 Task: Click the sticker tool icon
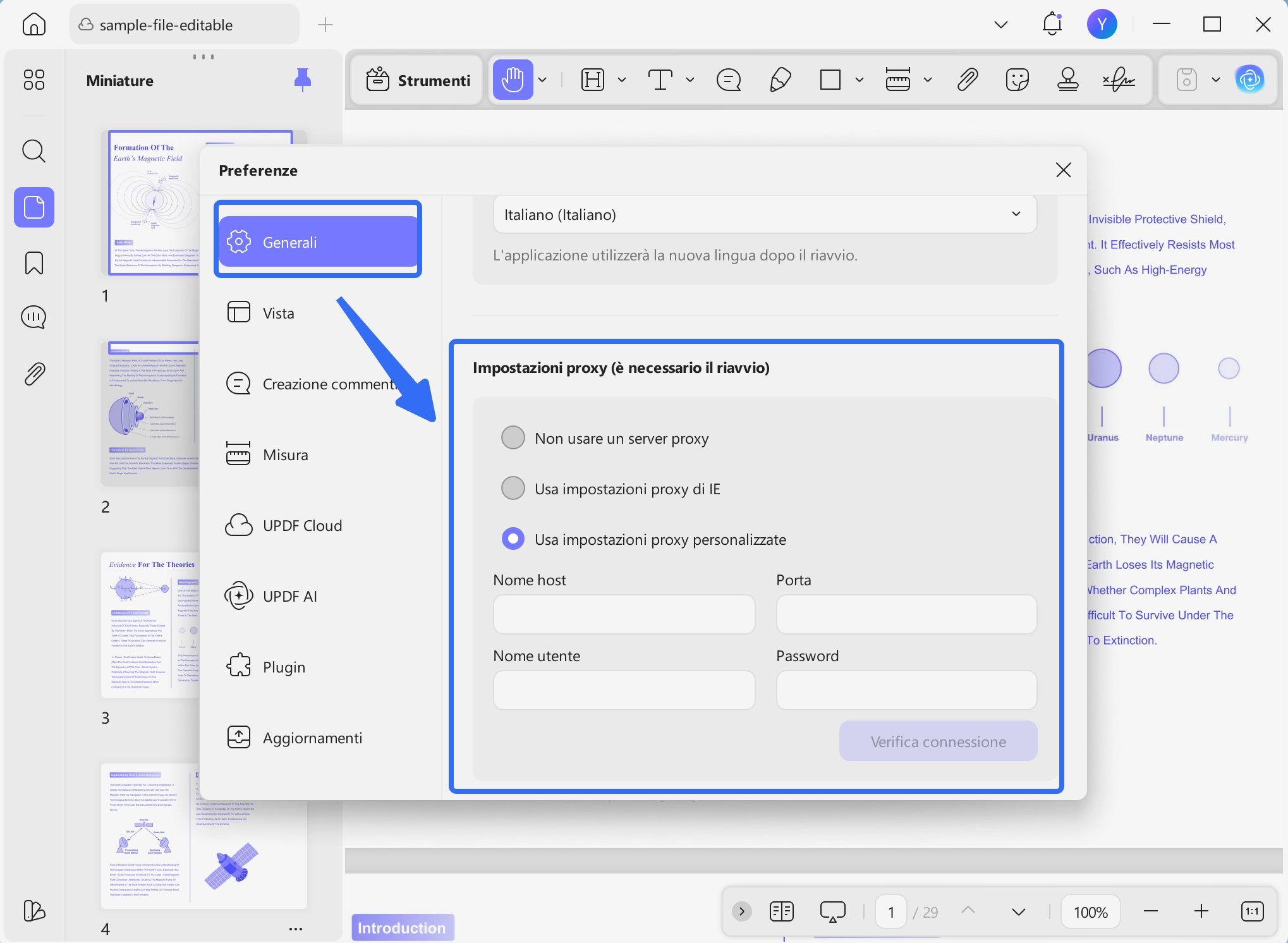point(1017,80)
